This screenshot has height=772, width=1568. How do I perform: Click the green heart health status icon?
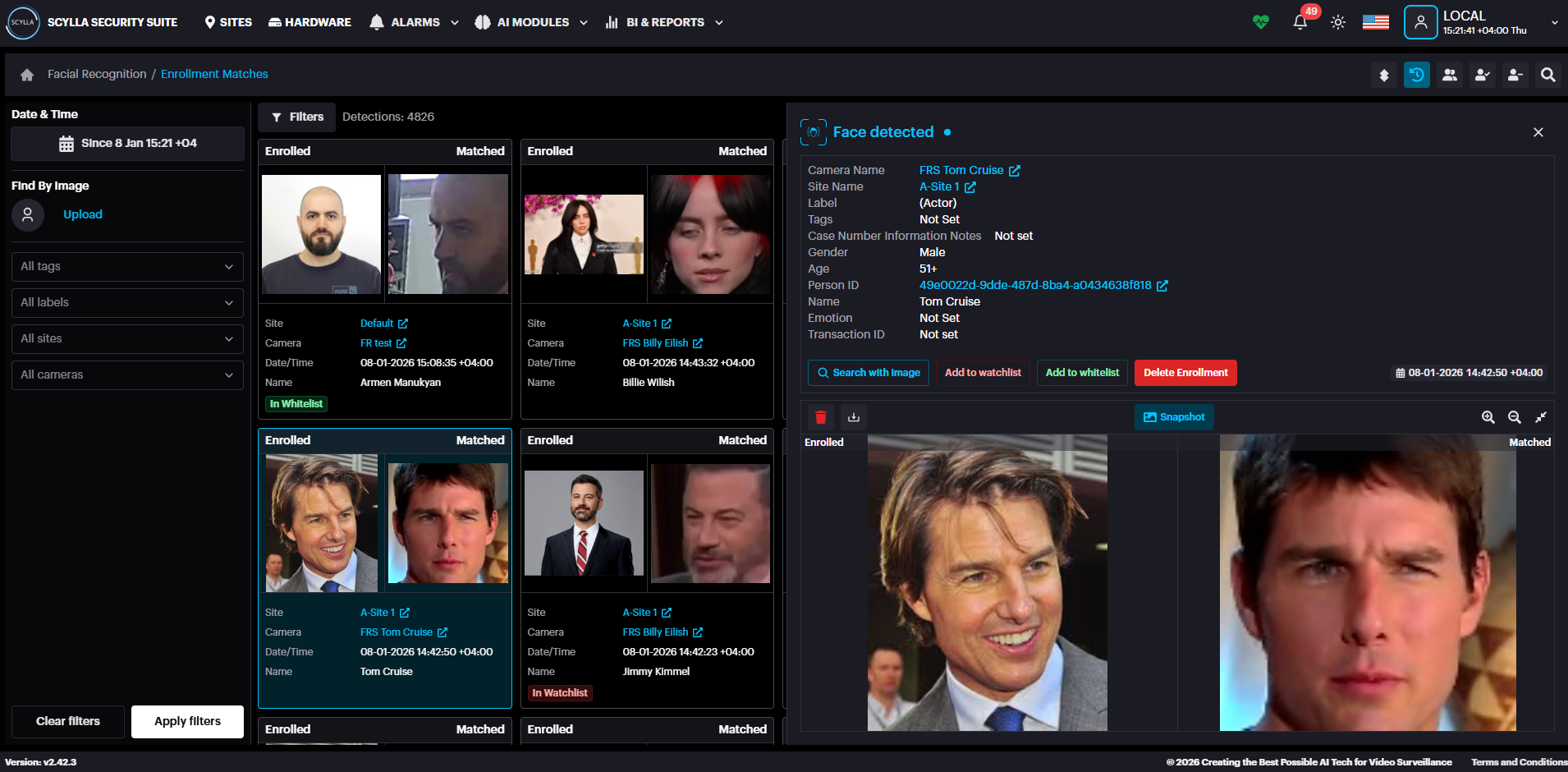tap(1261, 22)
